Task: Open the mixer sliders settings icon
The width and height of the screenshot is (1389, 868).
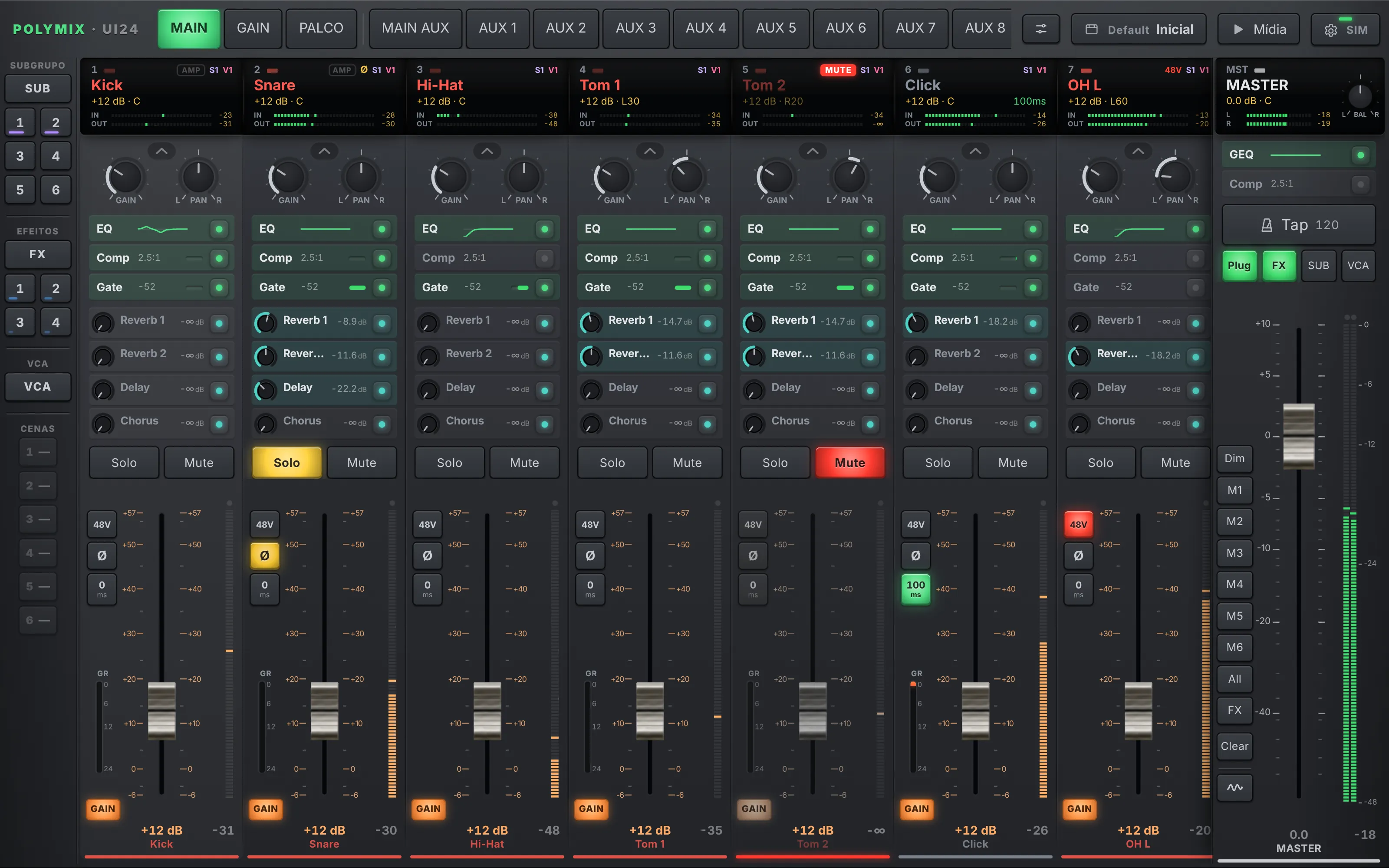Action: [1040, 29]
